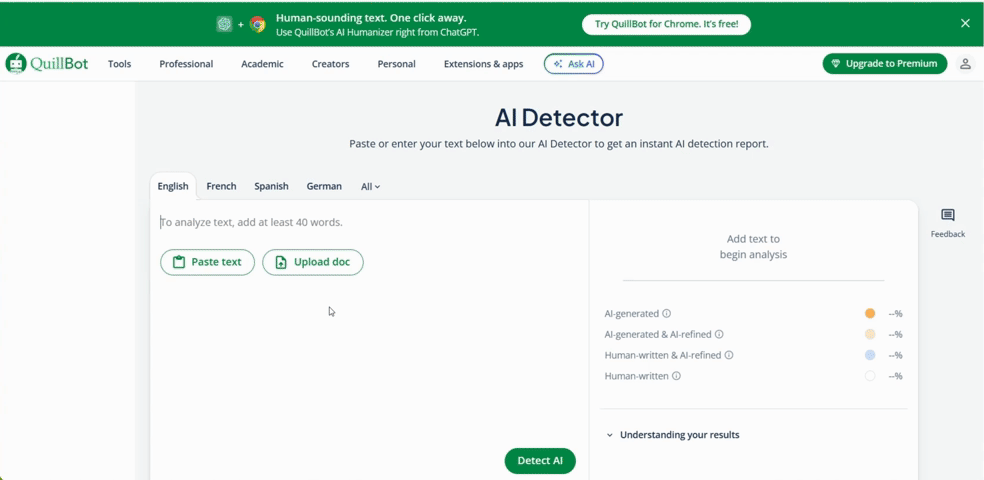Click the Detect AI button
Screen dimensions: 984x480
click(540, 461)
